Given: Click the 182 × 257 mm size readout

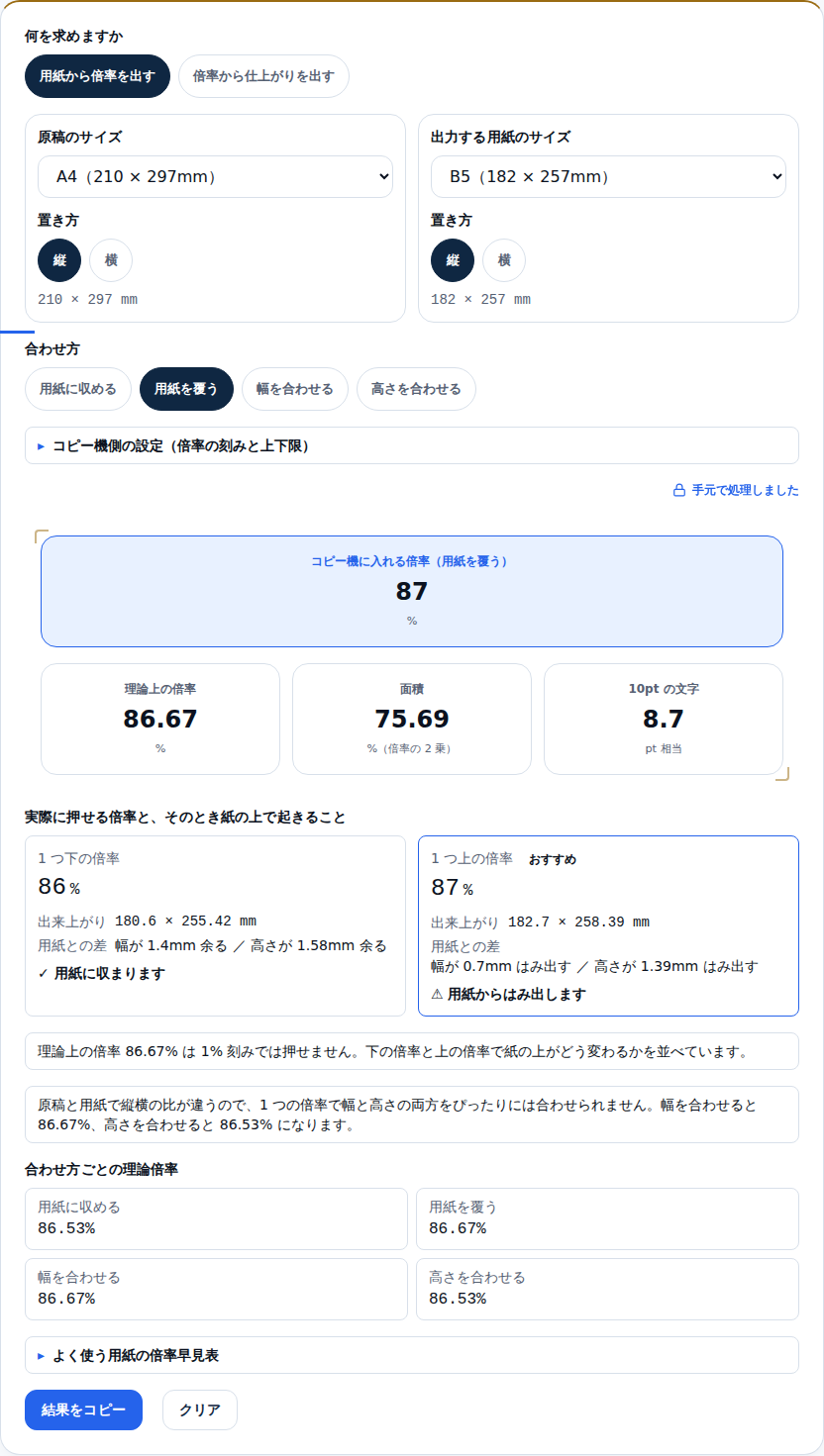Looking at the screenshot, I should [x=480, y=300].
